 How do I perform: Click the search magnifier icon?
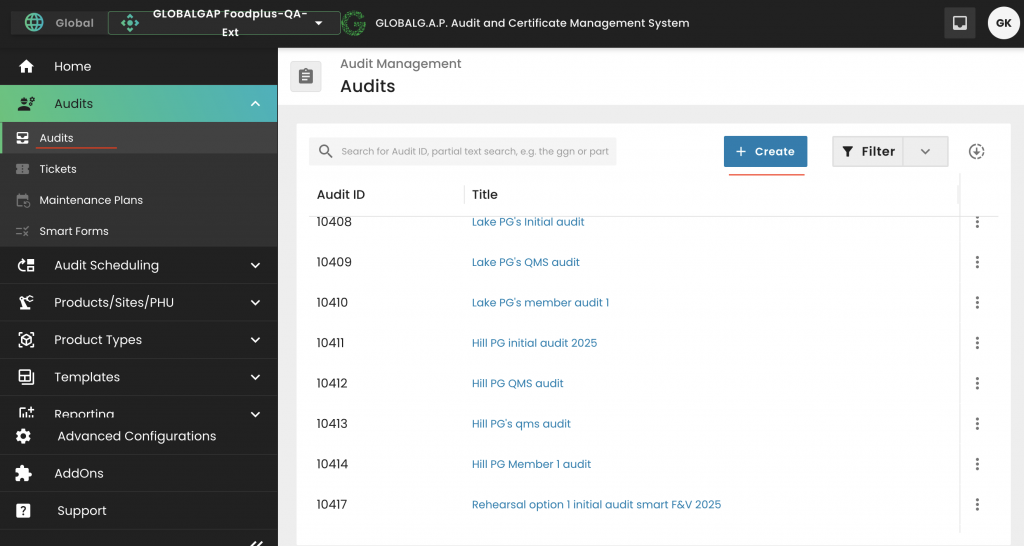click(326, 151)
